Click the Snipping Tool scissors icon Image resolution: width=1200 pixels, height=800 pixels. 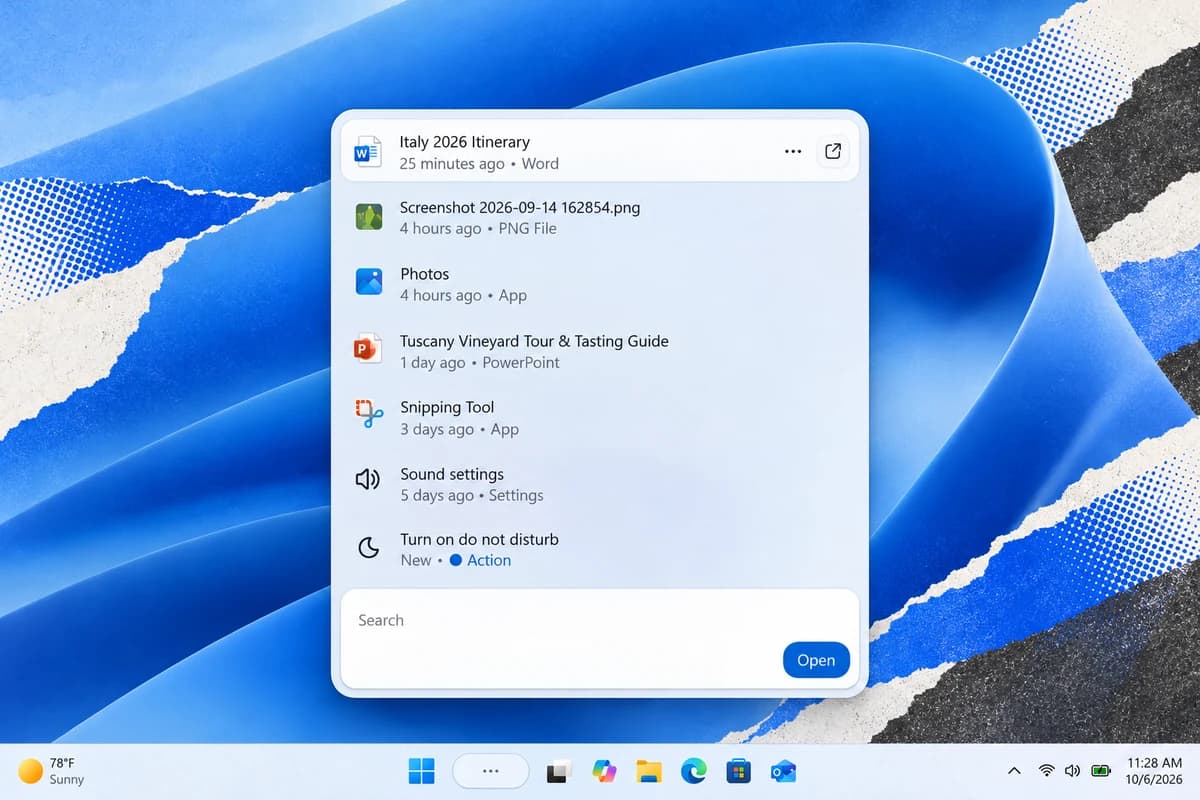pos(369,414)
